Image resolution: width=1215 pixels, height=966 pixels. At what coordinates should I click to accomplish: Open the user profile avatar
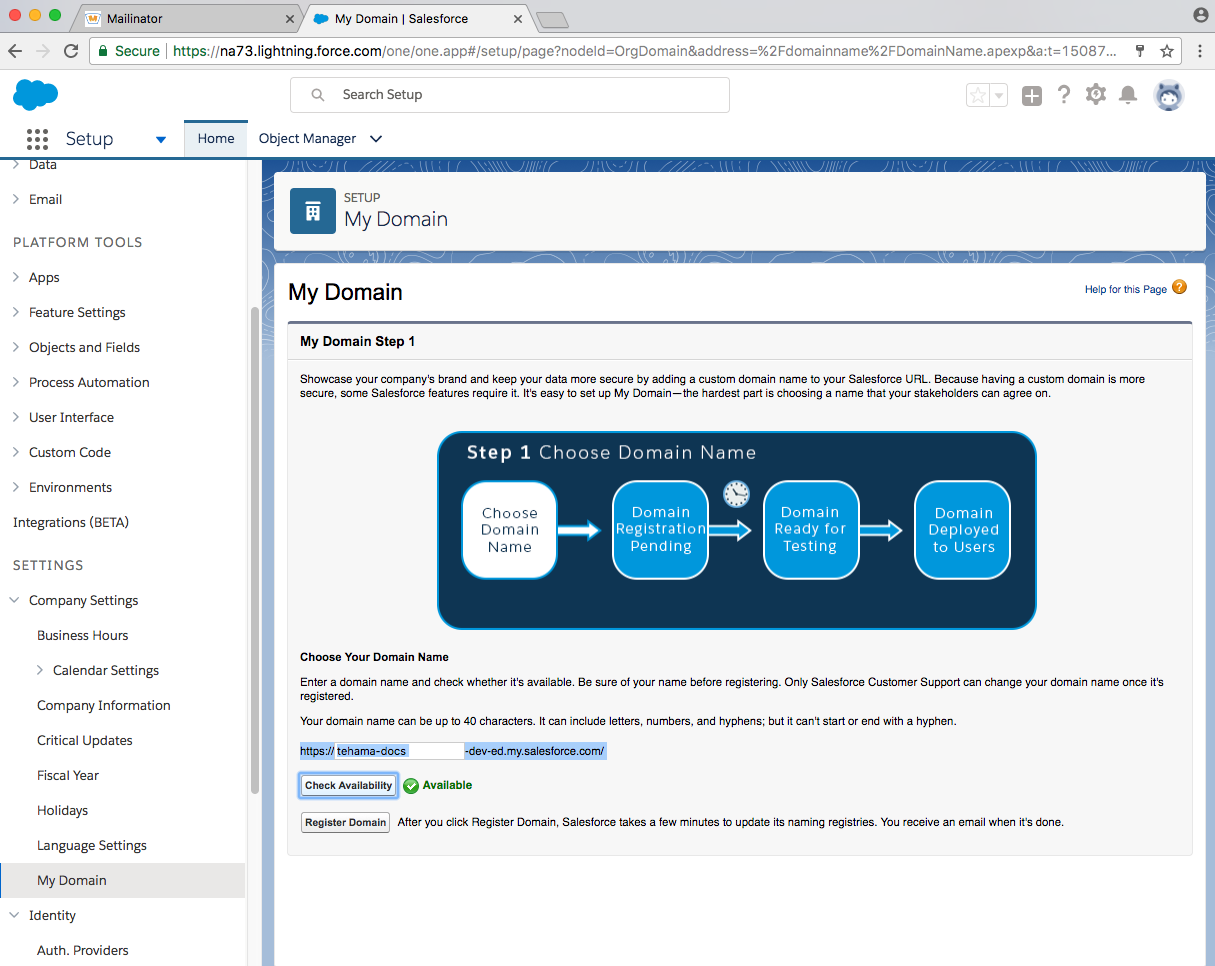pyautogui.click(x=1169, y=95)
